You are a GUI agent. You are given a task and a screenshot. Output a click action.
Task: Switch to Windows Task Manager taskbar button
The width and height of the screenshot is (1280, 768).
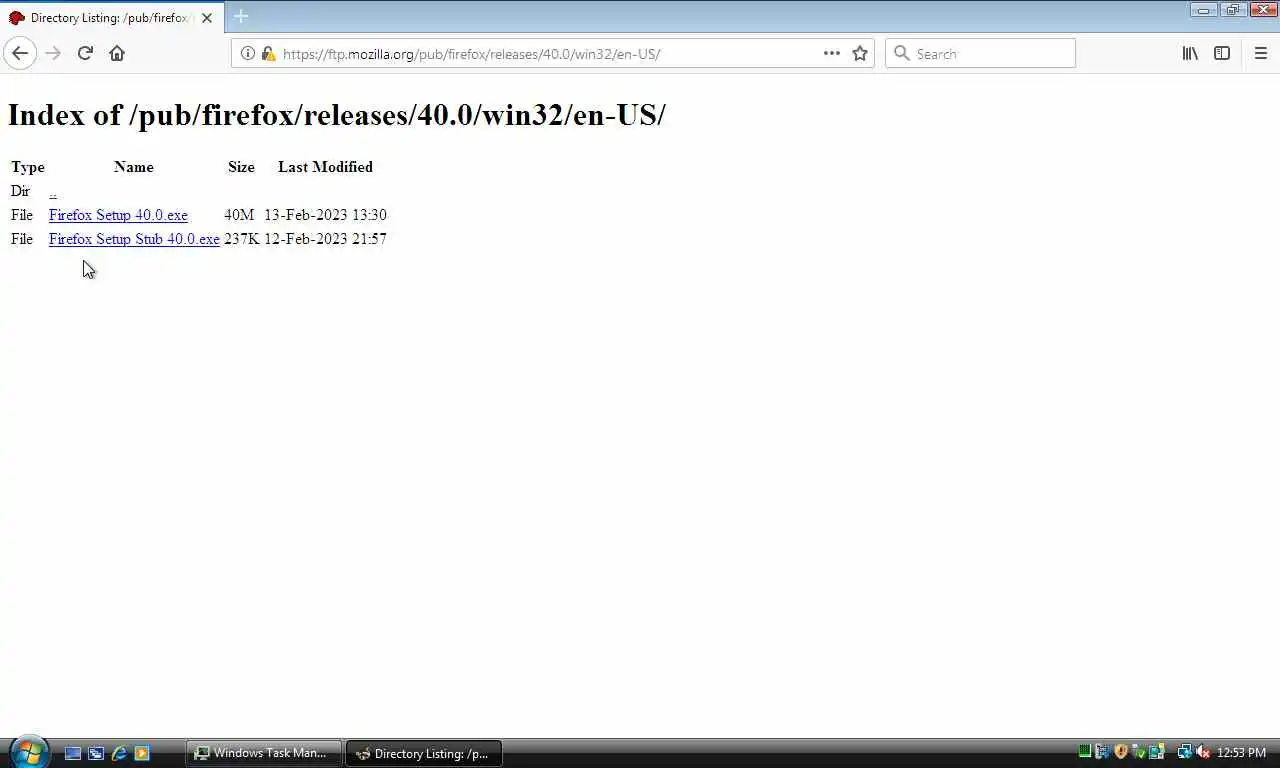(263, 753)
